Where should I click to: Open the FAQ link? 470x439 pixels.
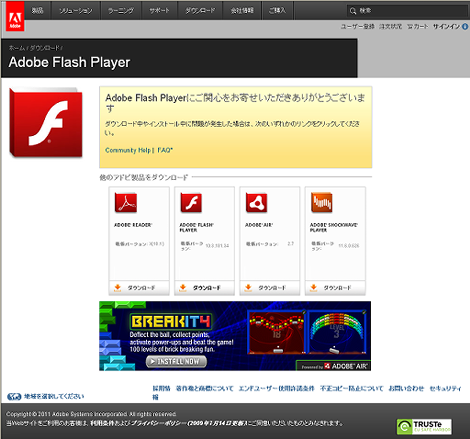point(165,150)
